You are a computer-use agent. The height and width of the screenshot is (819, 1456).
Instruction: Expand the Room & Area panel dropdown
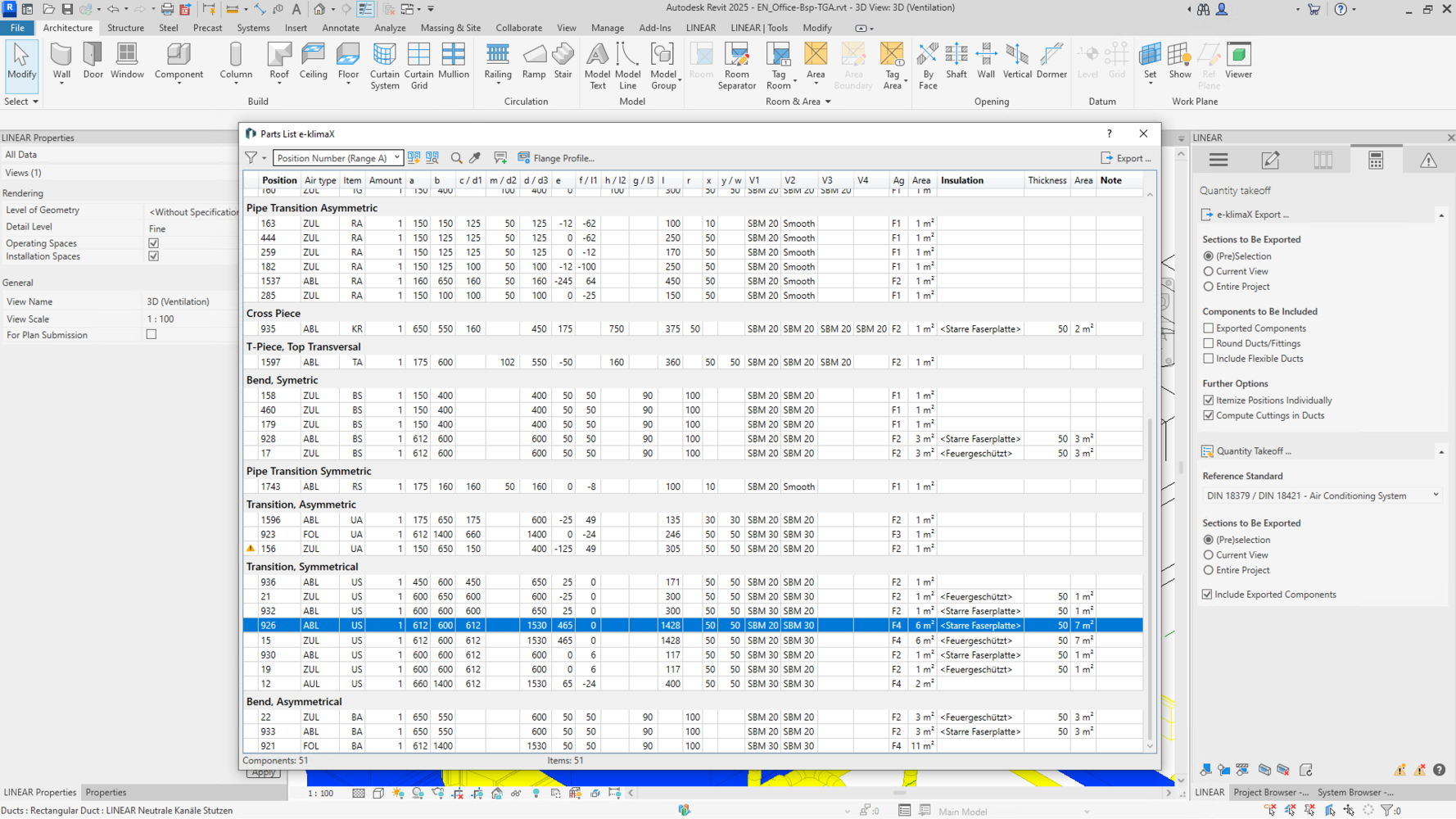827,102
